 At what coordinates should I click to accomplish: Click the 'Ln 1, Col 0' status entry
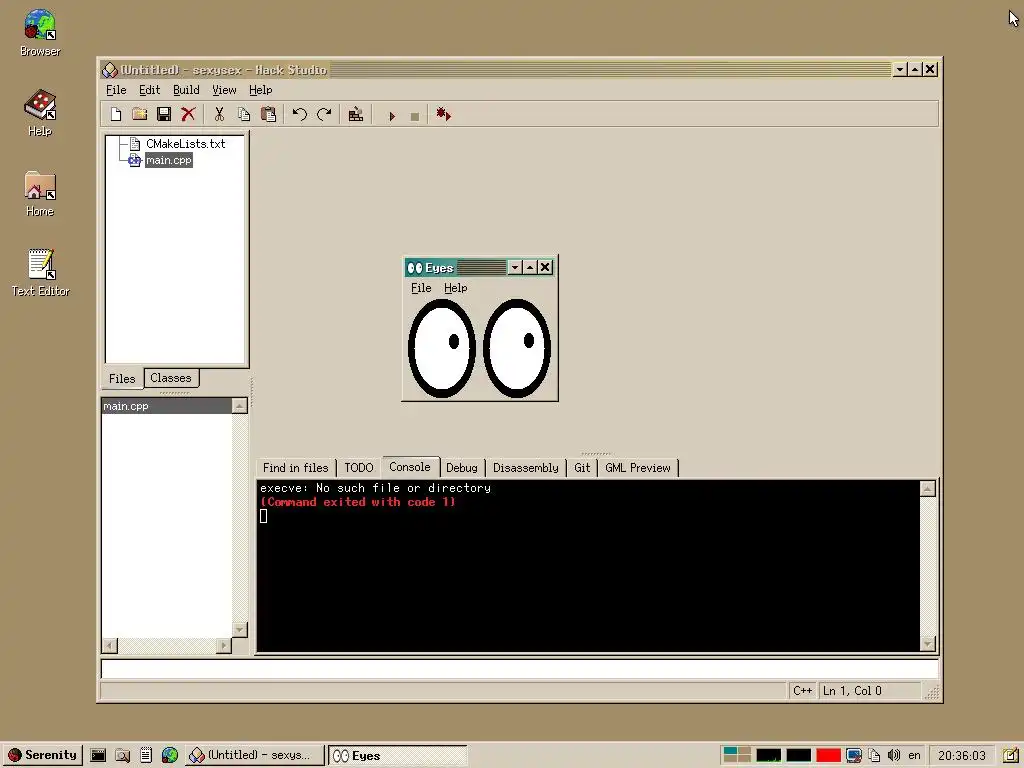(x=869, y=691)
